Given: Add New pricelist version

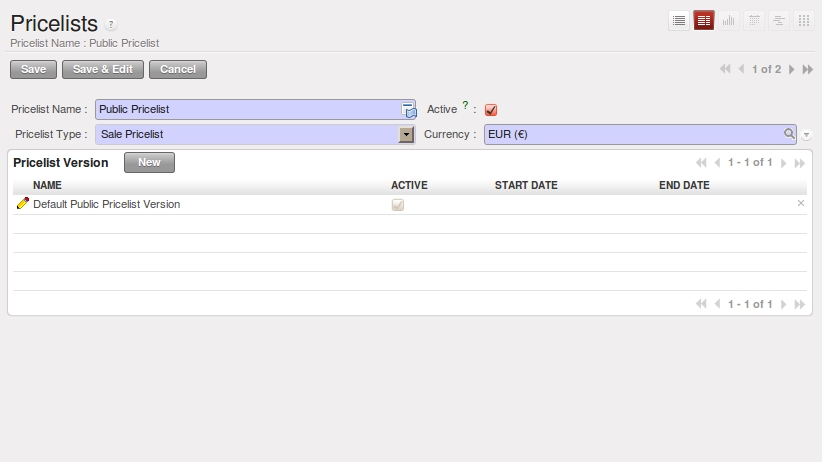Looking at the screenshot, I should click(x=149, y=162).
